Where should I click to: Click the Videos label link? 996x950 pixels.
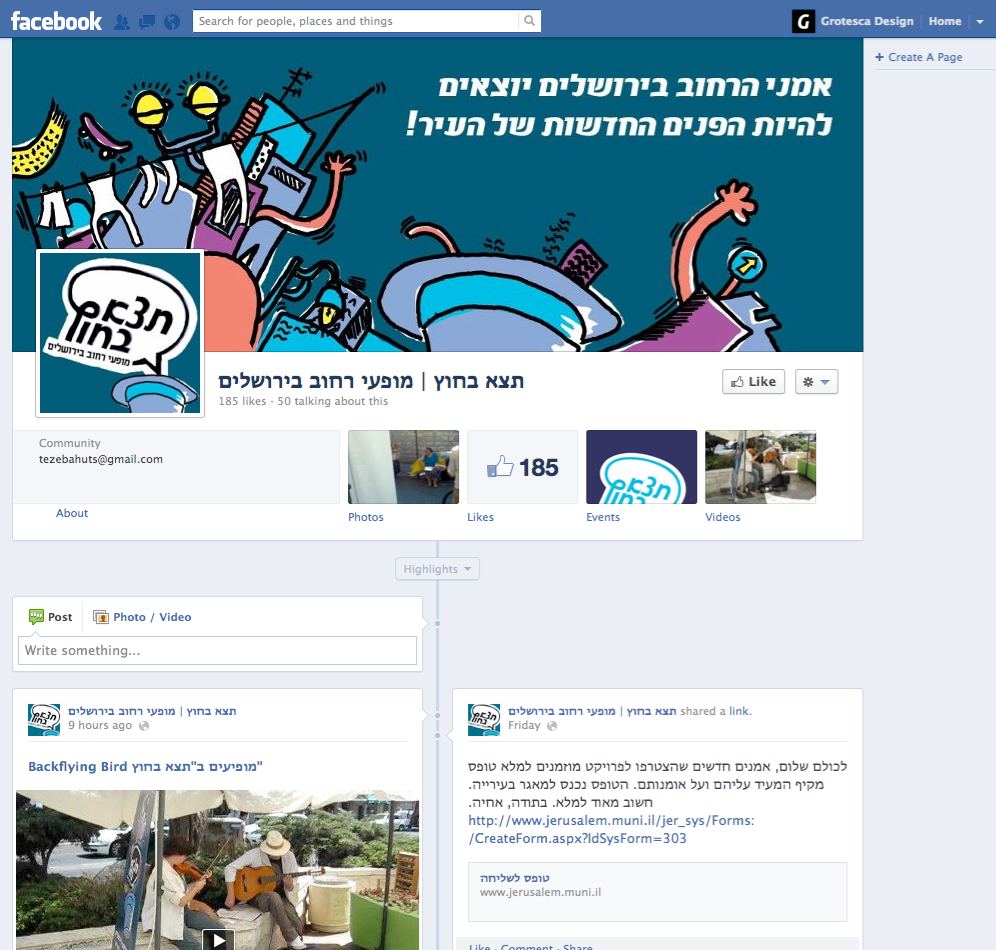pos(723,517)
